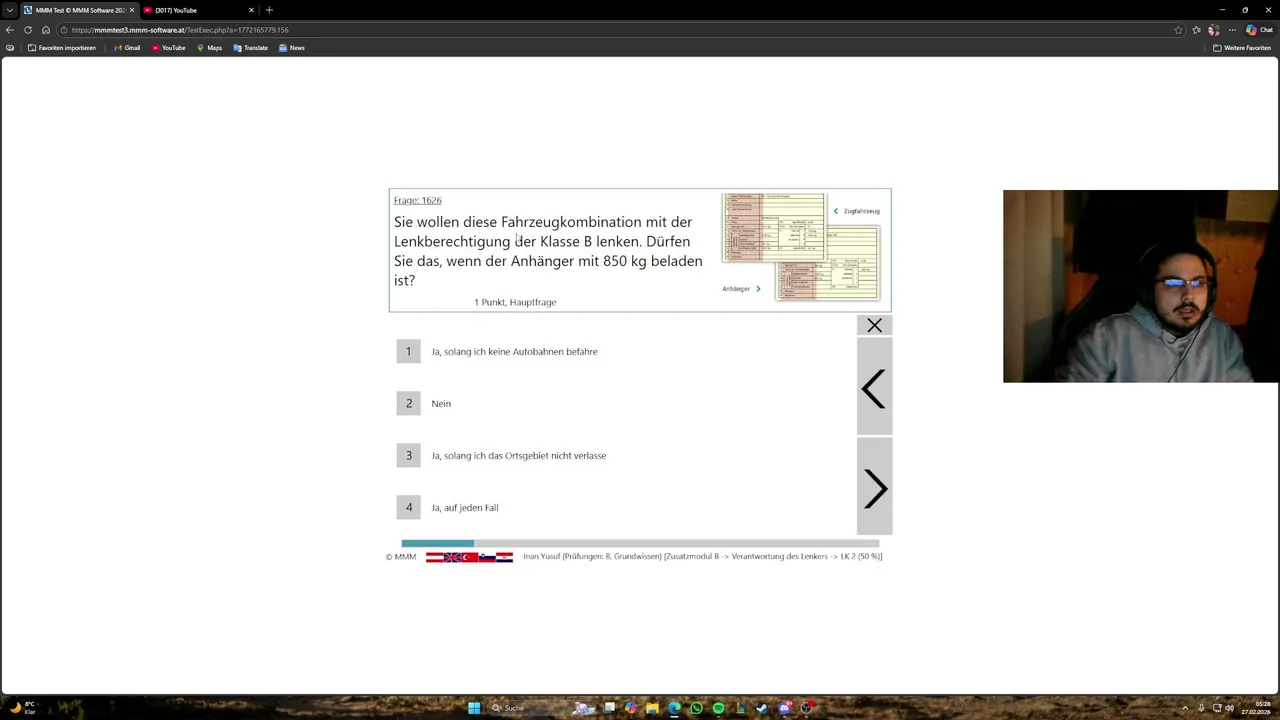
Task: Open 'Favoriten importieren' bookmark
Action: 62,48
